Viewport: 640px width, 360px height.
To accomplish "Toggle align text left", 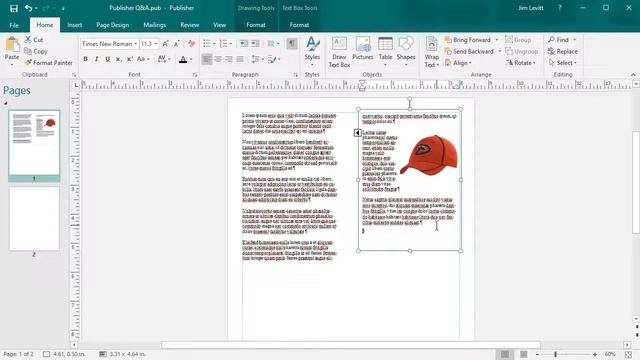I will 207,59.
